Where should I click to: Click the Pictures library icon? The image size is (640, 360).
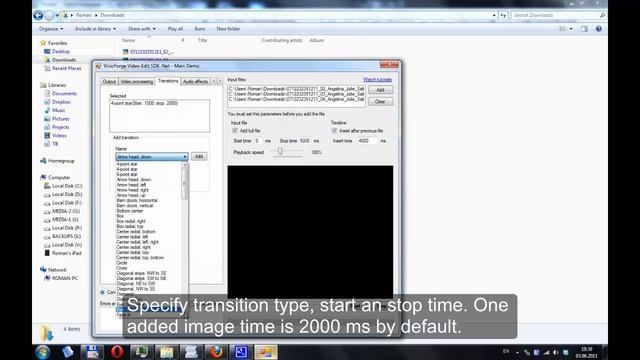click(x=47, y=119)
